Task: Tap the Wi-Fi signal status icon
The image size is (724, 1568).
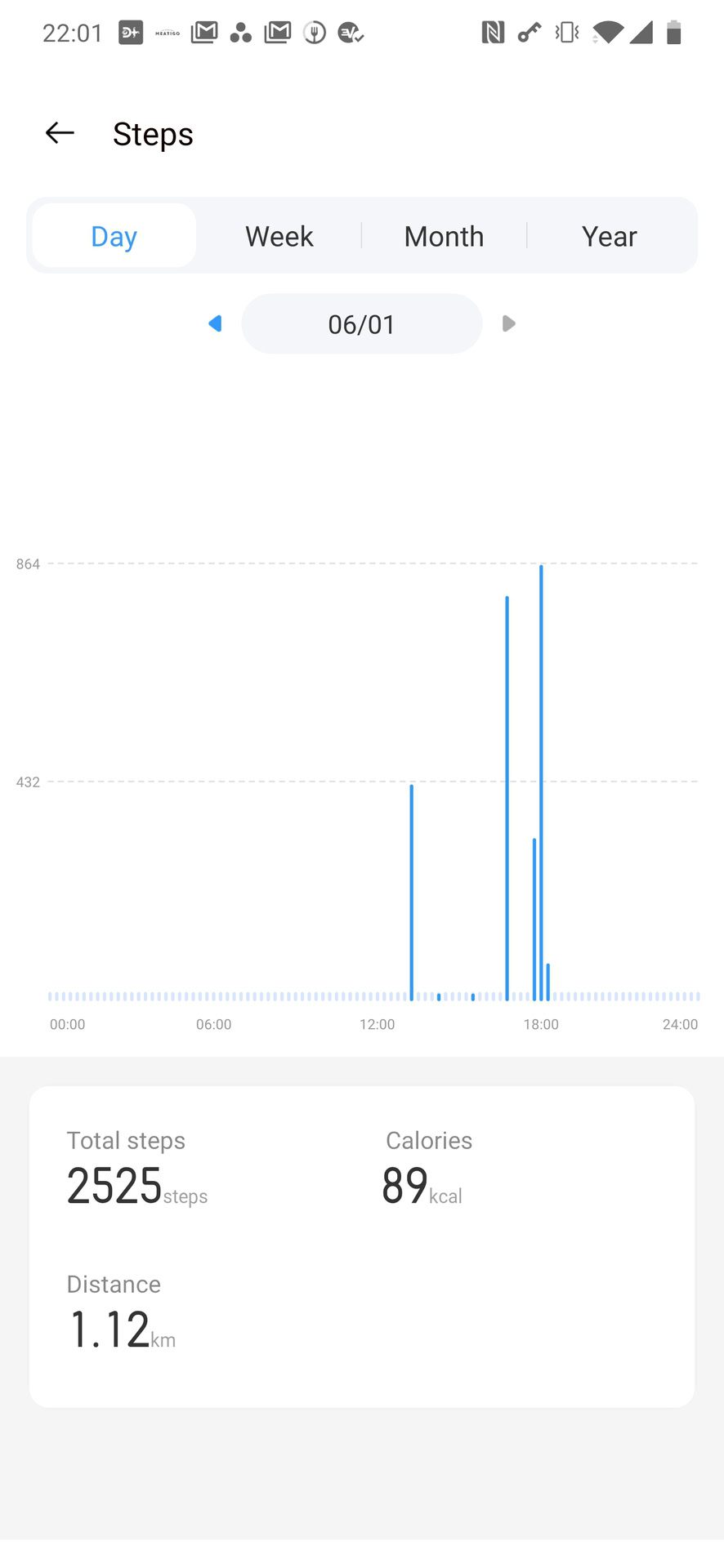Action: [607, 33]
